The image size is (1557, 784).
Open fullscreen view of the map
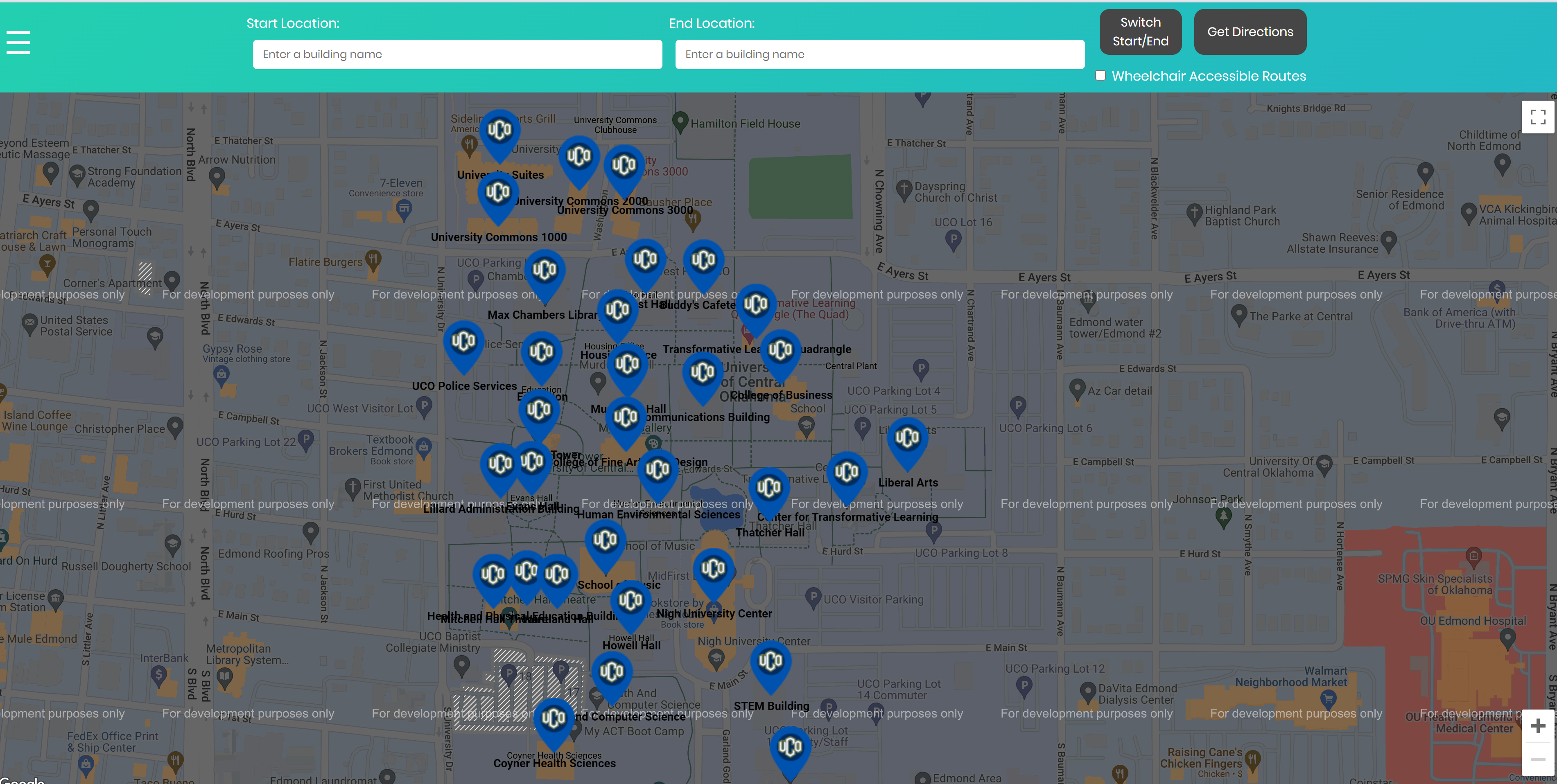pos(1538,117)
